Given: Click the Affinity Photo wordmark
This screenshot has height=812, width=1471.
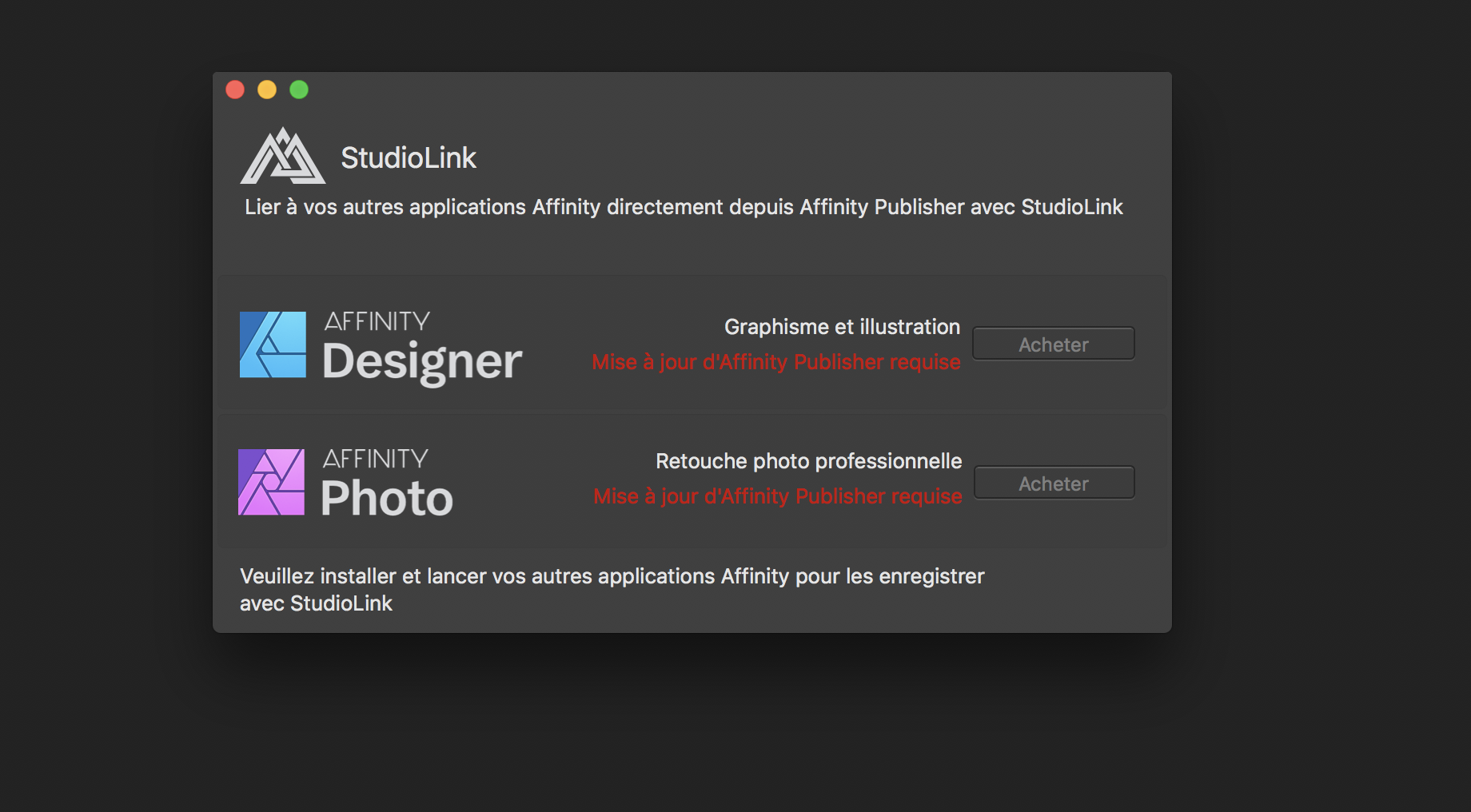Looking at the screenshot, I should (387, 484).
